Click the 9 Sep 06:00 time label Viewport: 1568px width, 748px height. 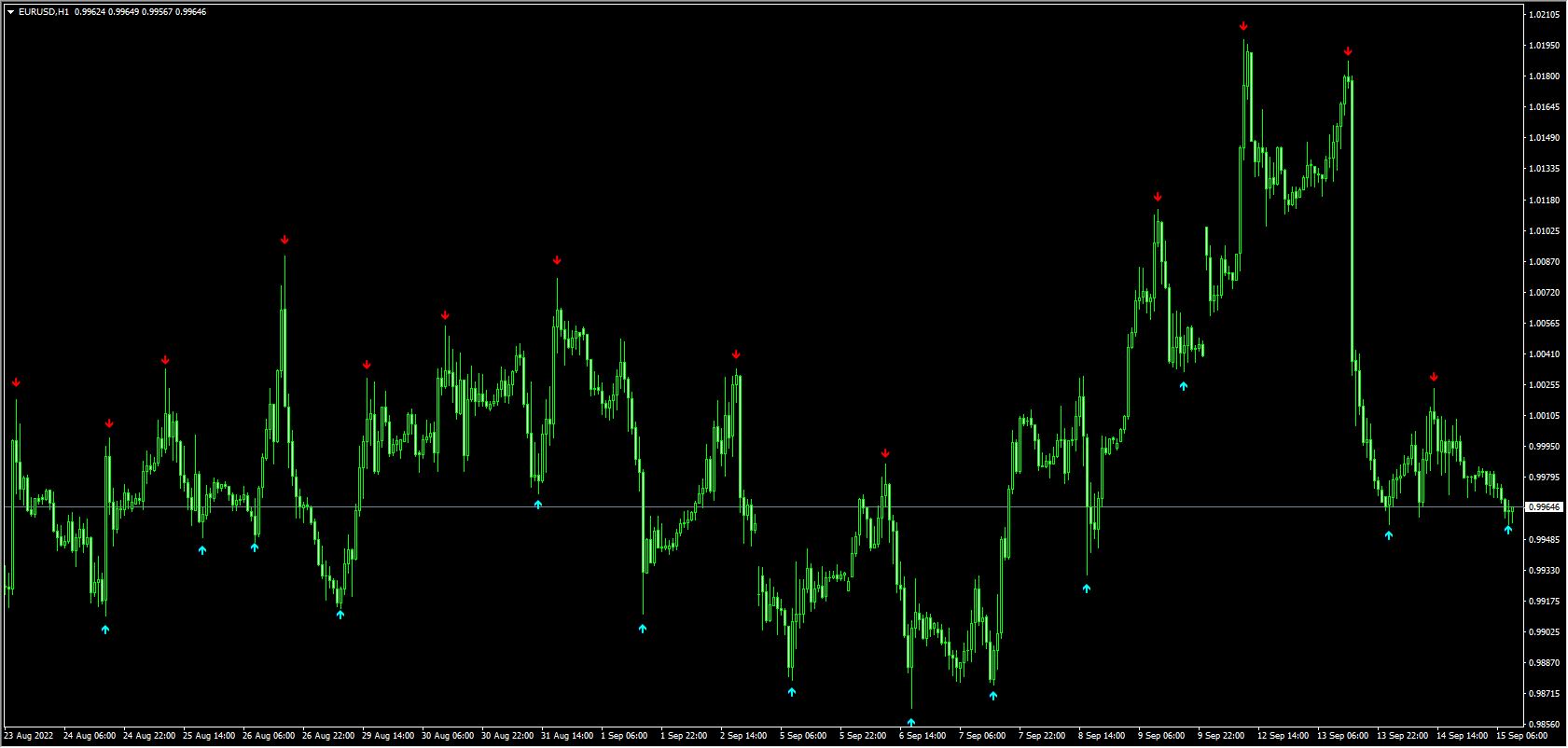(x=1161, y=736)
